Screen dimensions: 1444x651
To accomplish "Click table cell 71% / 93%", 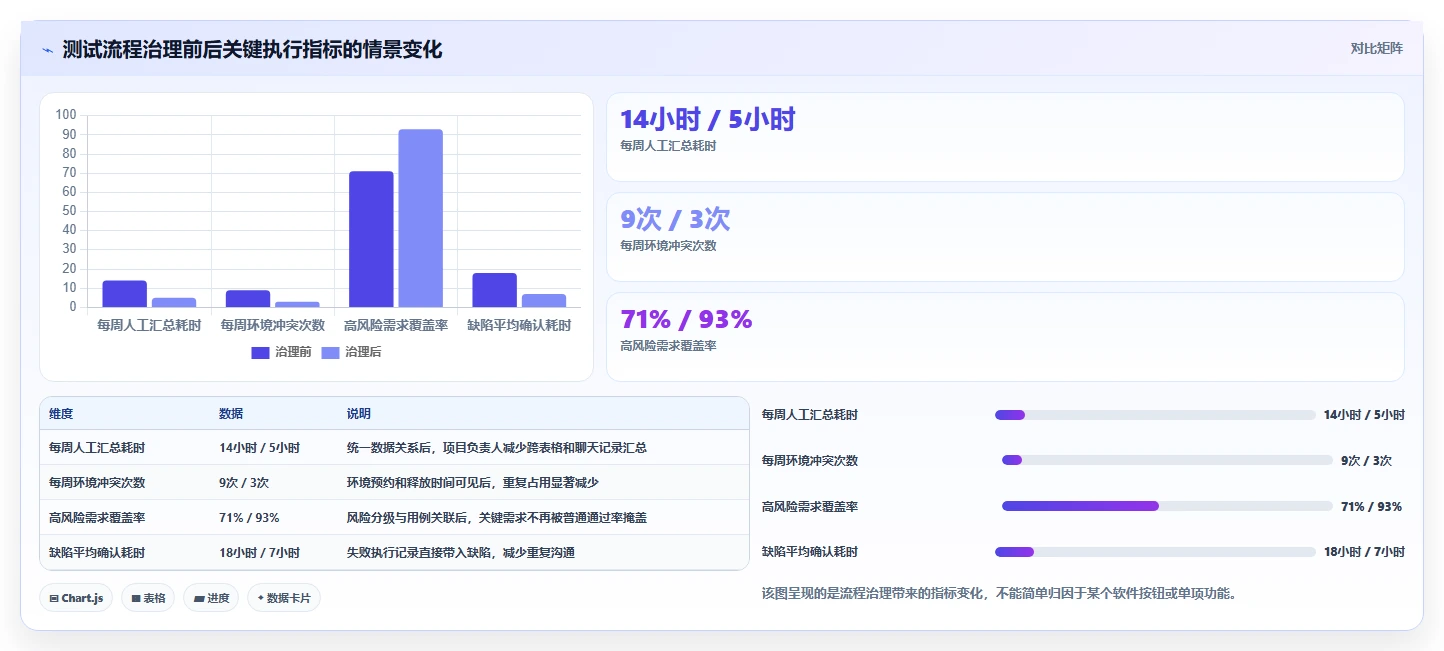I will 249,517.
